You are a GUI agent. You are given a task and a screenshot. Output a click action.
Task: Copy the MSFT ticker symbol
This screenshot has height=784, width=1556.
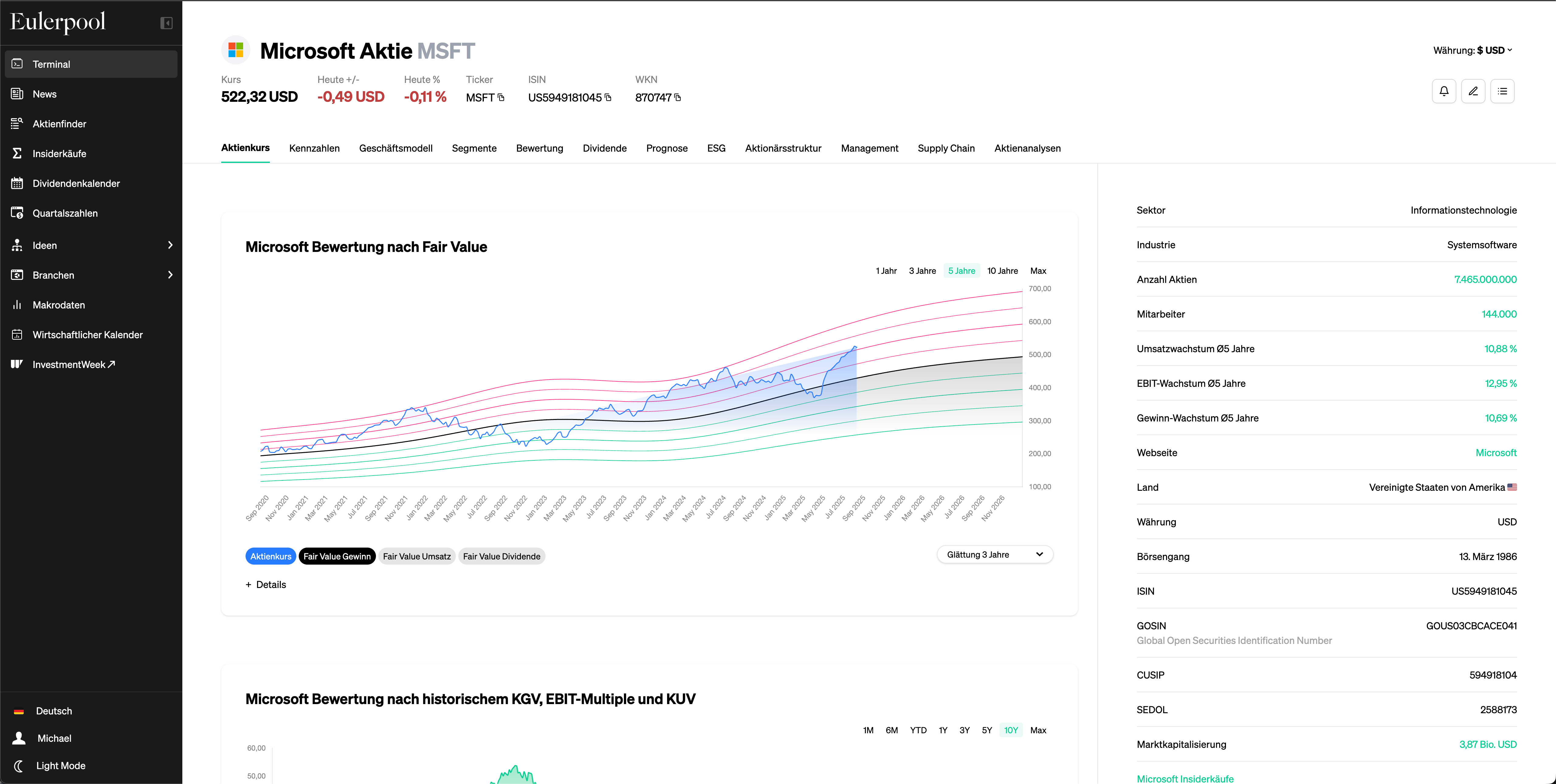click(501, 97)
